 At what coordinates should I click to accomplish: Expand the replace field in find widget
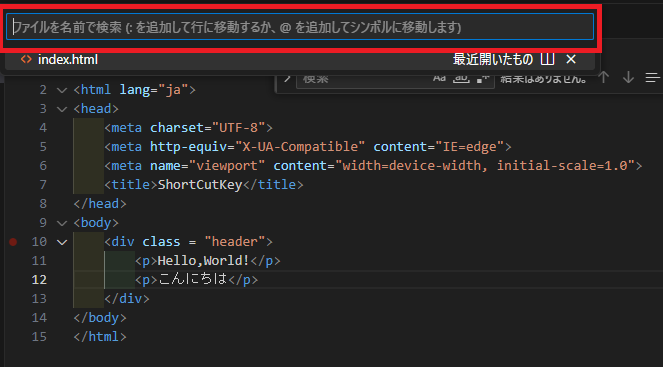click(x=287, y=78)
